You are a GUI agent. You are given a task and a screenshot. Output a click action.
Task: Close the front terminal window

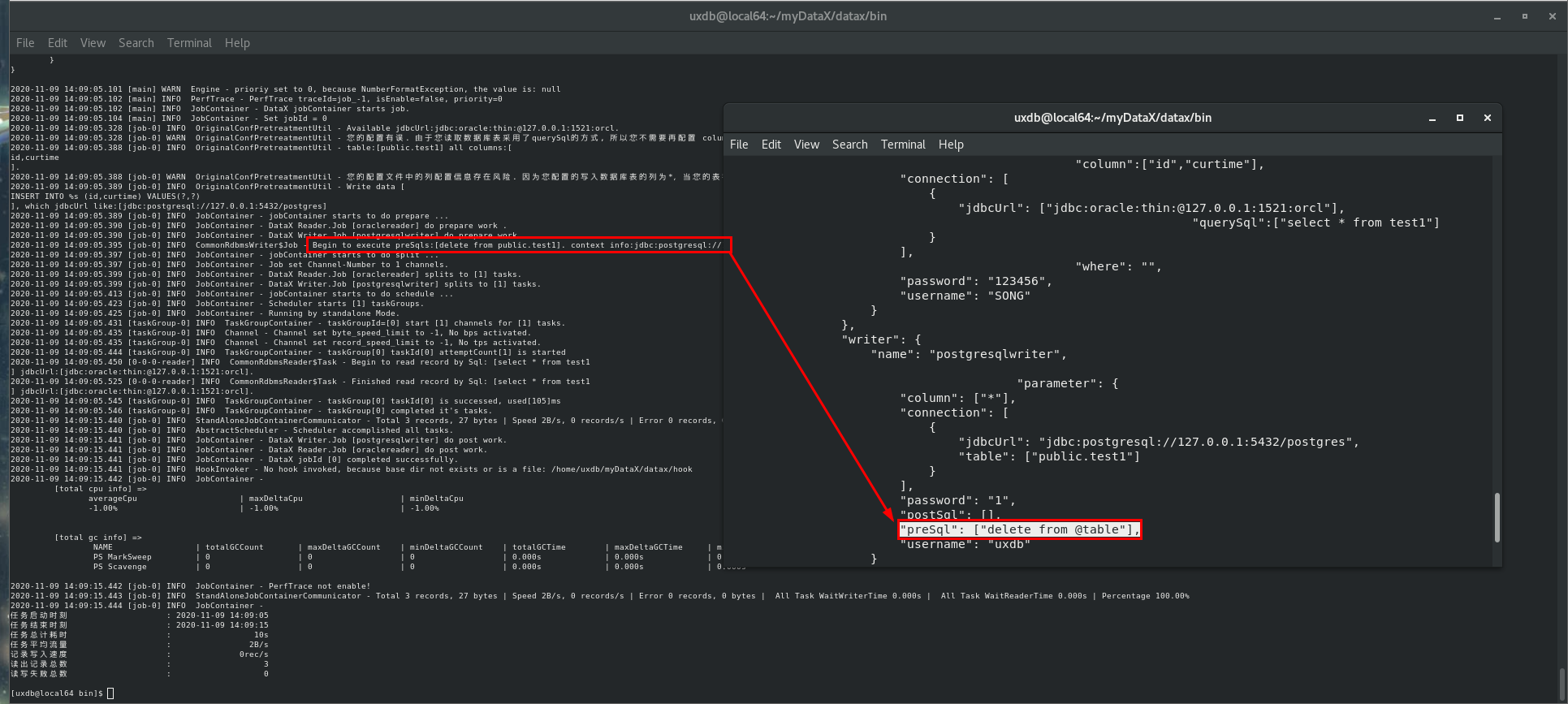coord(1488,118)
